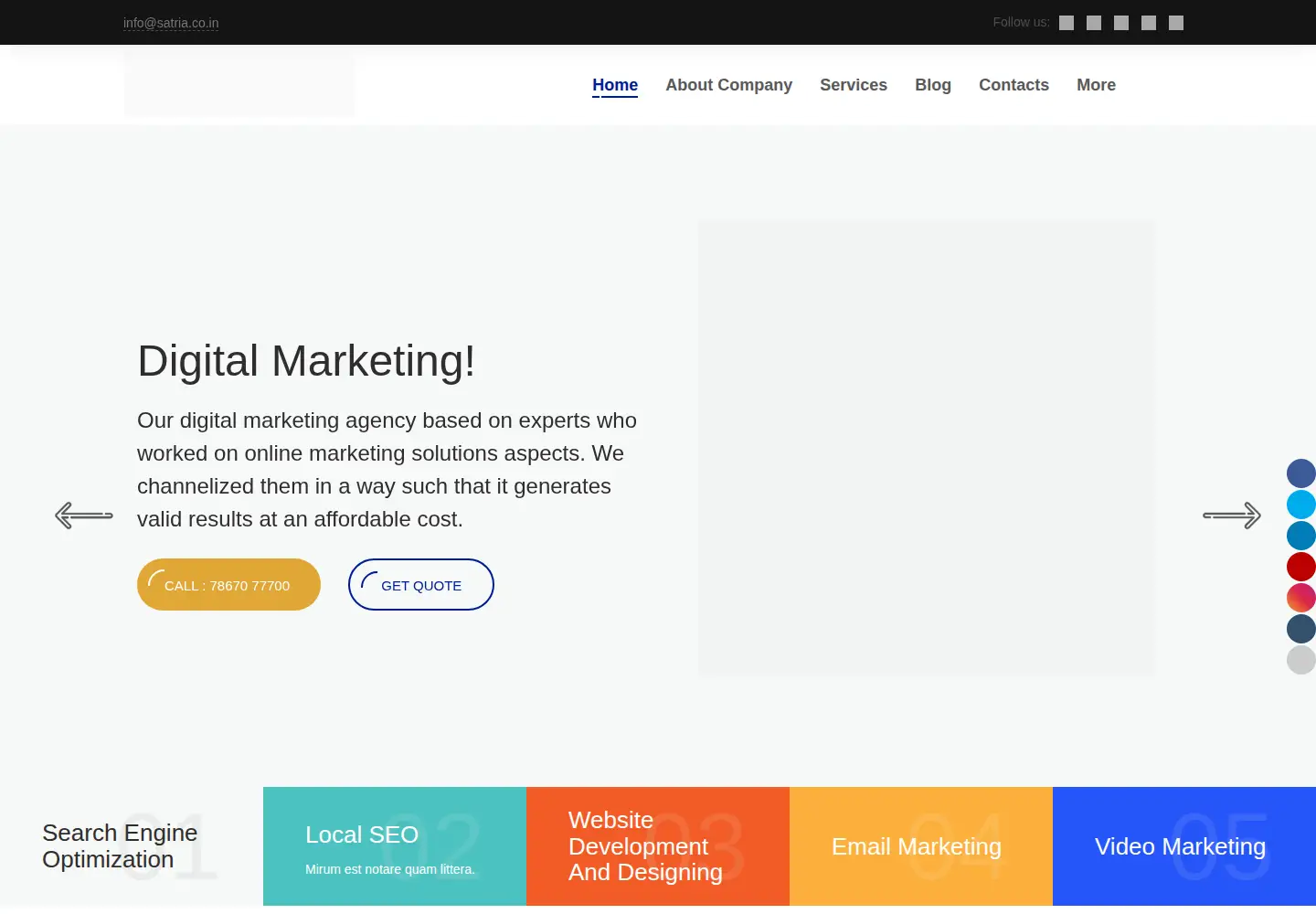The image size is (1316, 914).
Task: Open the Contacts page
Action: (1014, 85)
